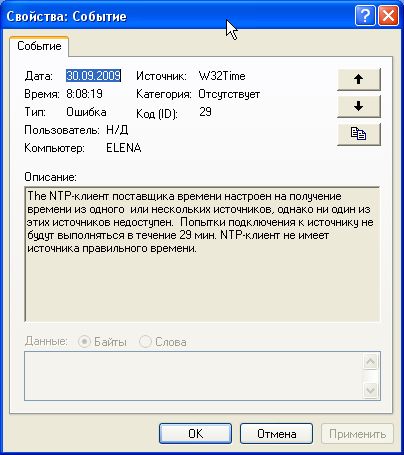Click the type value Ошибка
Screen dimensions: 404x455
tap(86, 112)
